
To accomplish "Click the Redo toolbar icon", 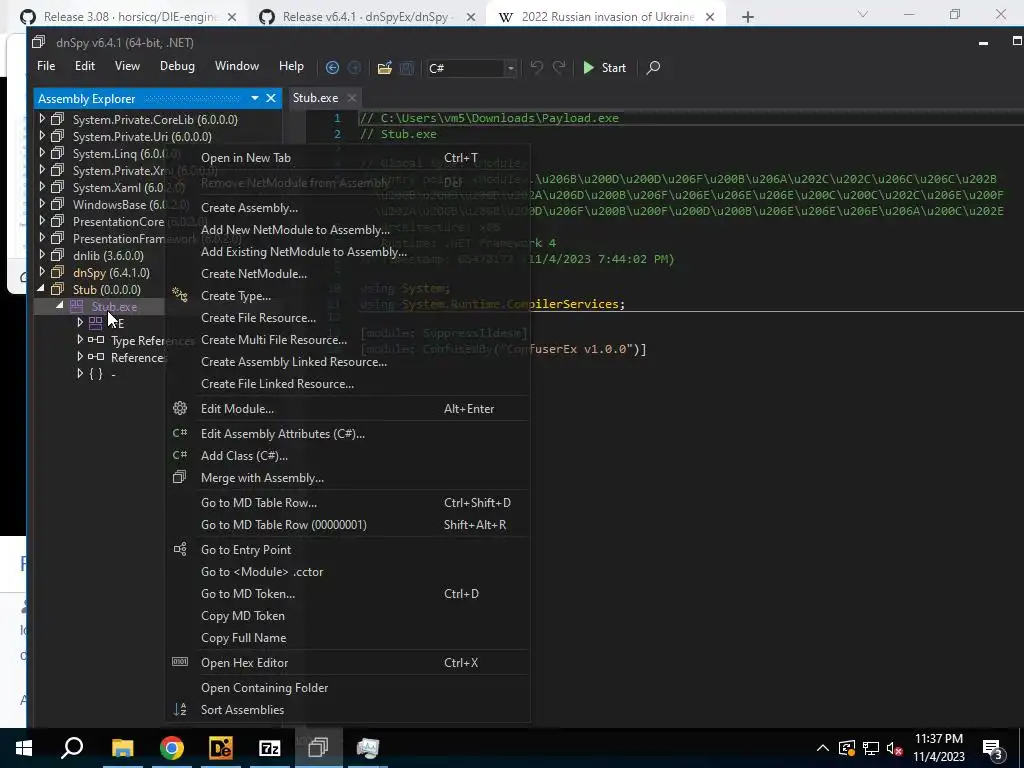I will point(559,67).
